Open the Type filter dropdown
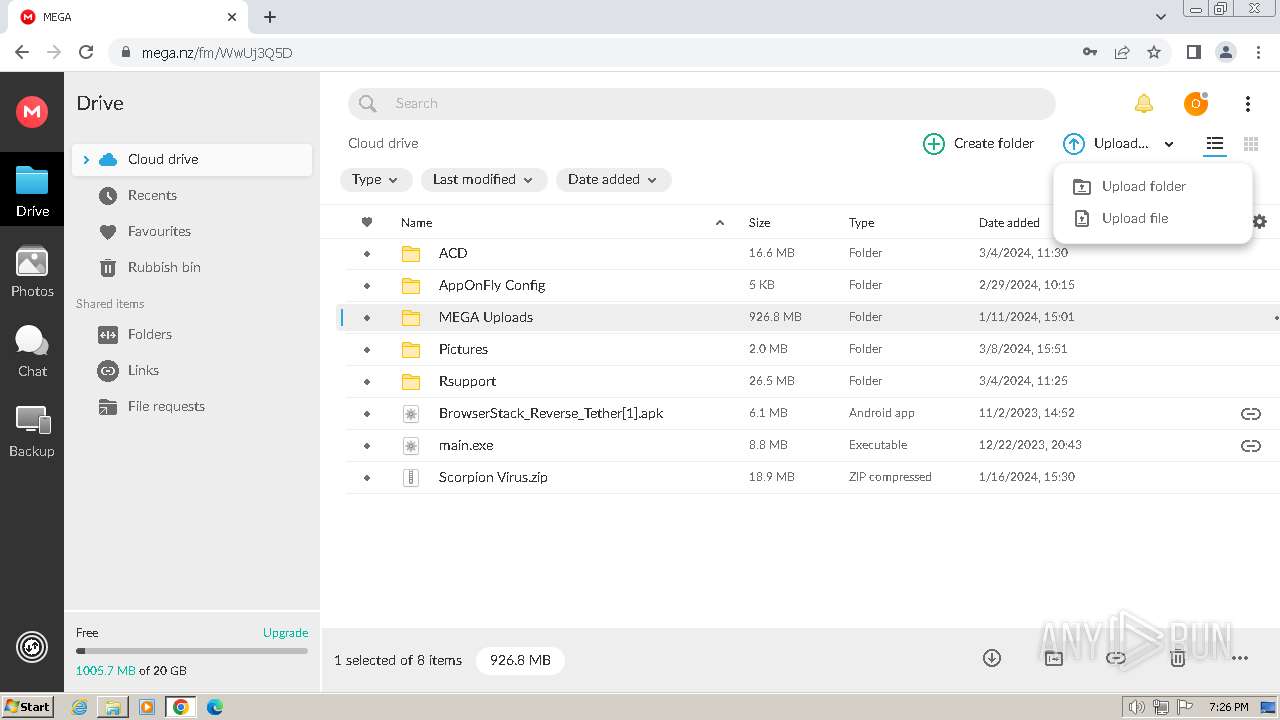This screenshot has width=1280, height=720. pyautogui.click(x=376, y=180)
